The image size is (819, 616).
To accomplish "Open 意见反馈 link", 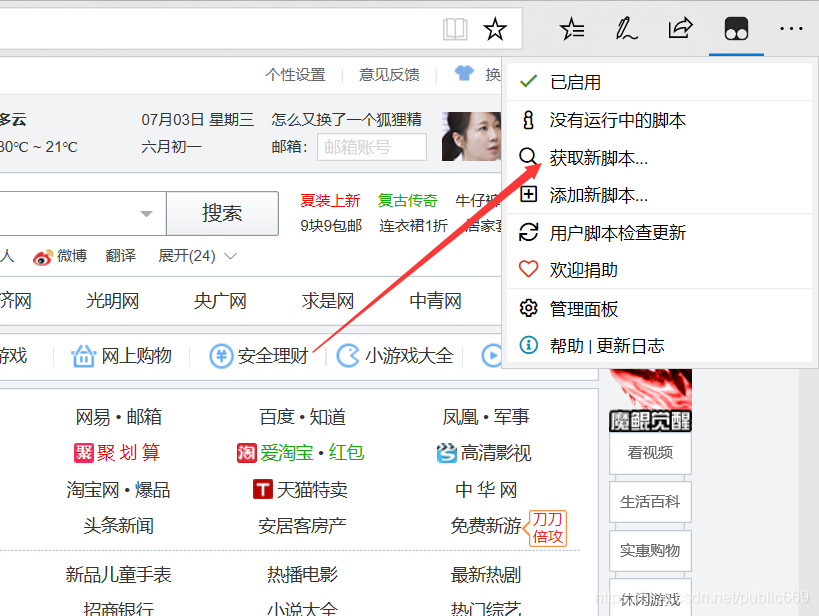I will coord(389,75).
